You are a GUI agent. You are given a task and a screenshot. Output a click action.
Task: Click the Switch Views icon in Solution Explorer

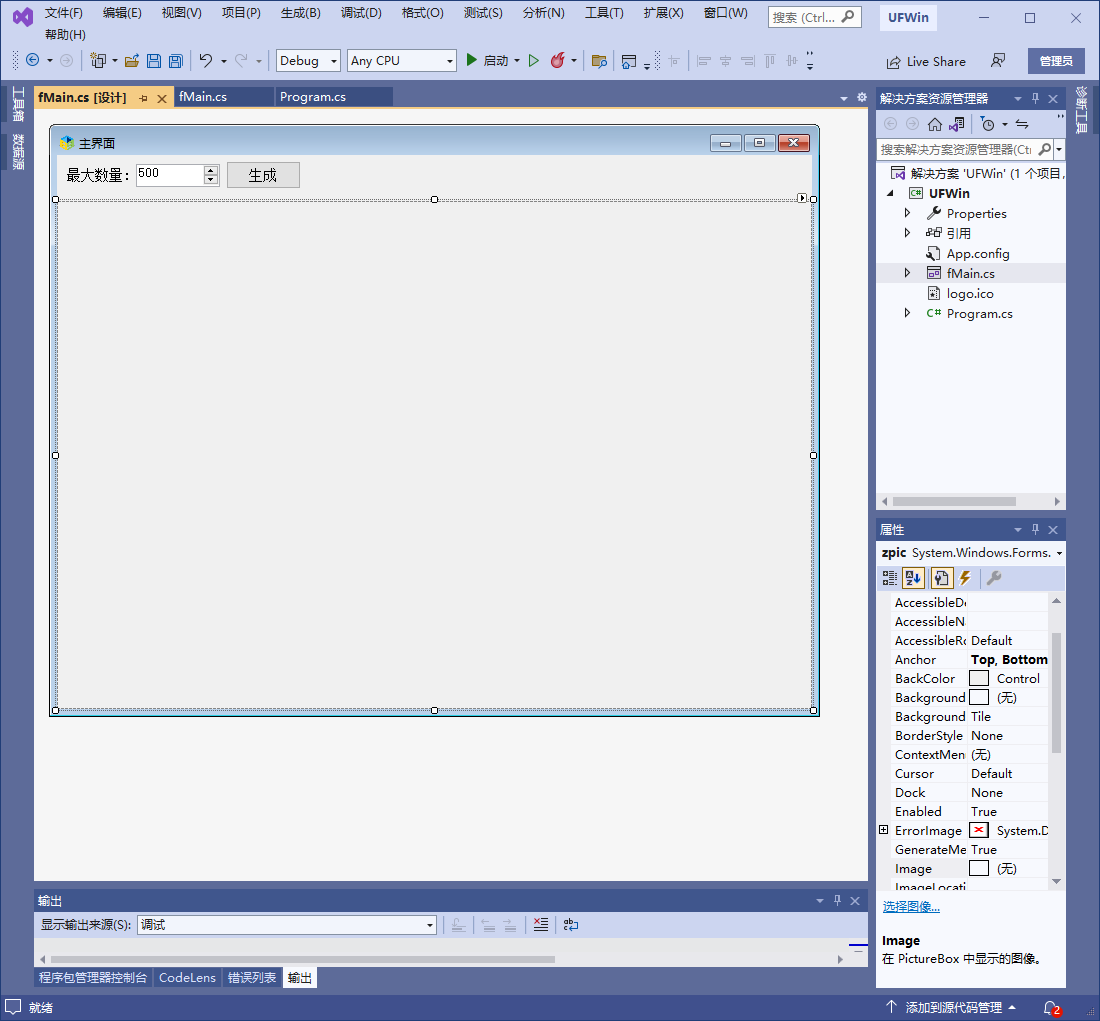pyautogui.click(x=957, y=124)
